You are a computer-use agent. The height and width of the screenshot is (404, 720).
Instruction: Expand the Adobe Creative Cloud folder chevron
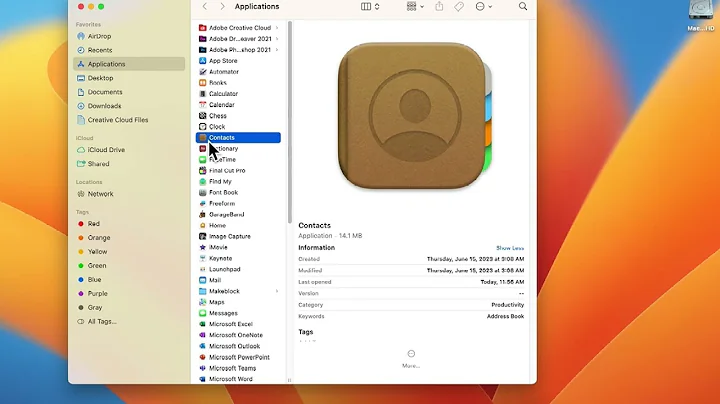277,28
